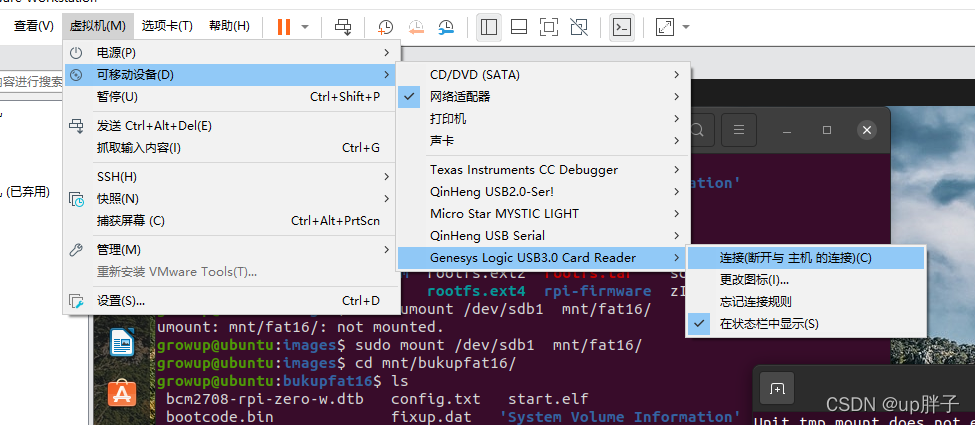Open snapshot manager icon with wrench clock
This screenshot has width=975, height=425.
pos(446,27)
